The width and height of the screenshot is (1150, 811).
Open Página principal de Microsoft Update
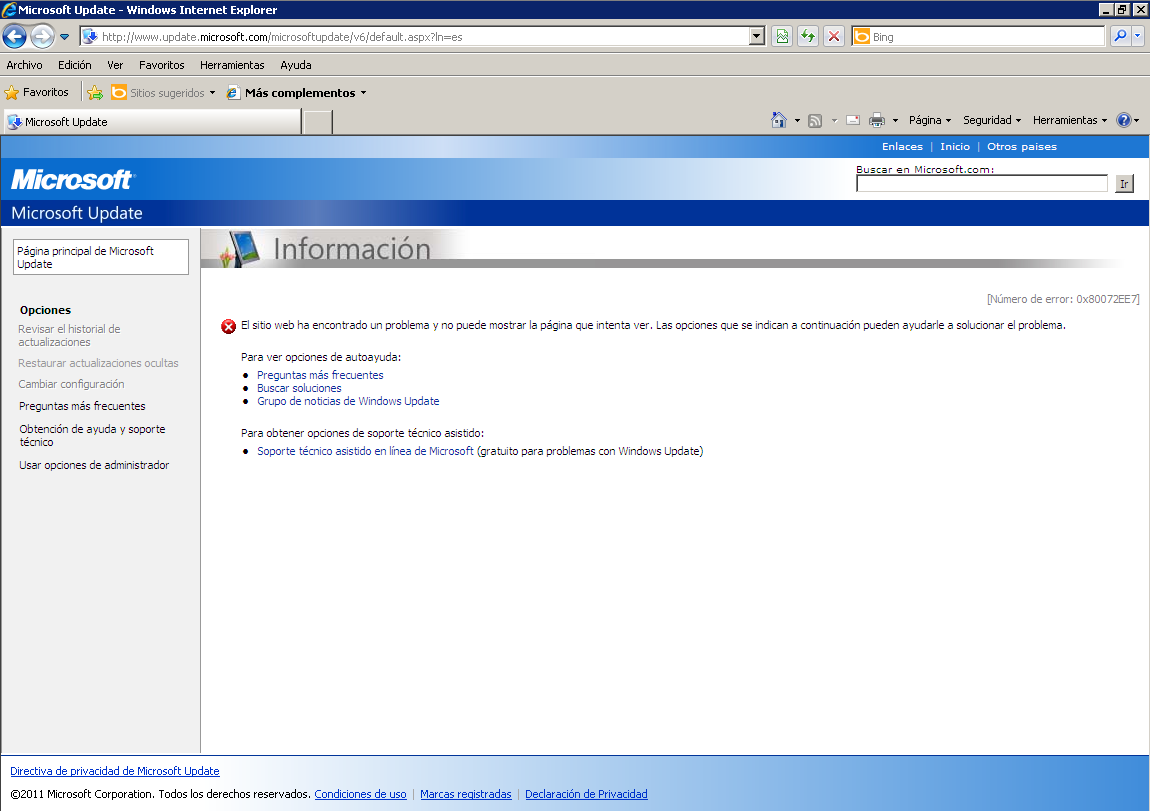pos(100,257)
